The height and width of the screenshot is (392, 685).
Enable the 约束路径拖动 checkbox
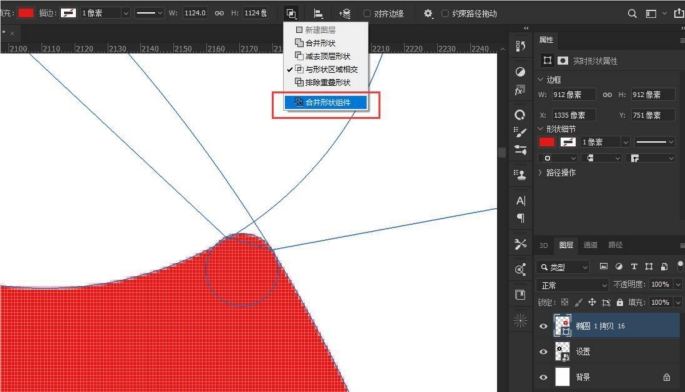coord(445,14)
